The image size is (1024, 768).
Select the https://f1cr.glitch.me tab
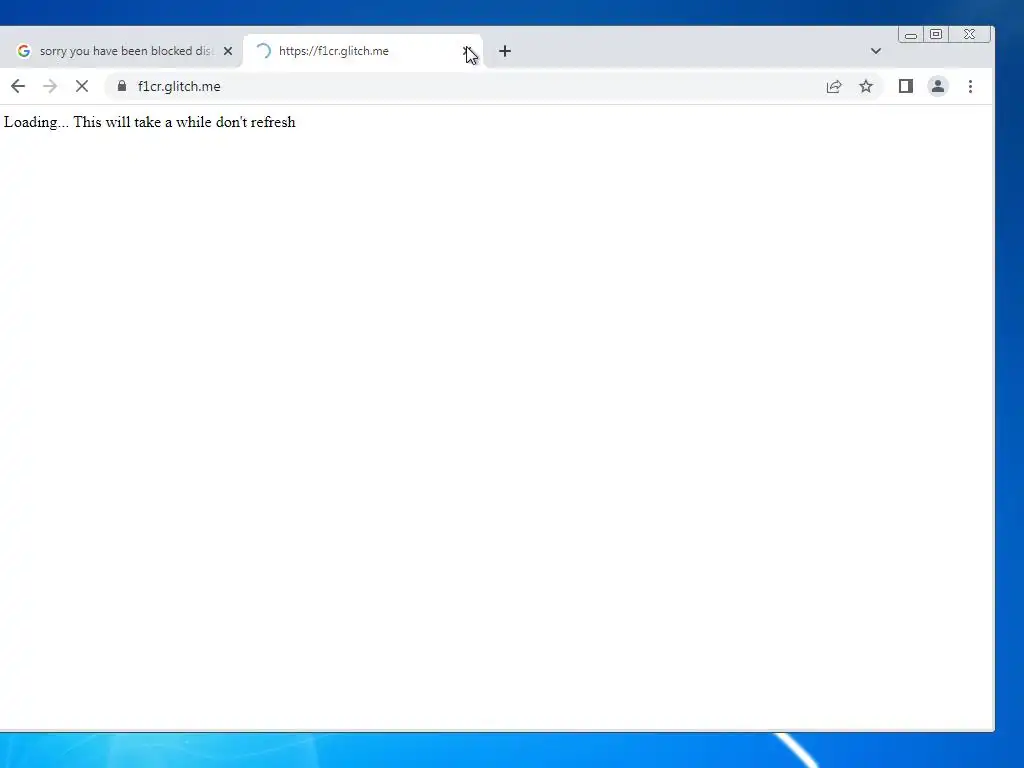(x=362, y=51)
